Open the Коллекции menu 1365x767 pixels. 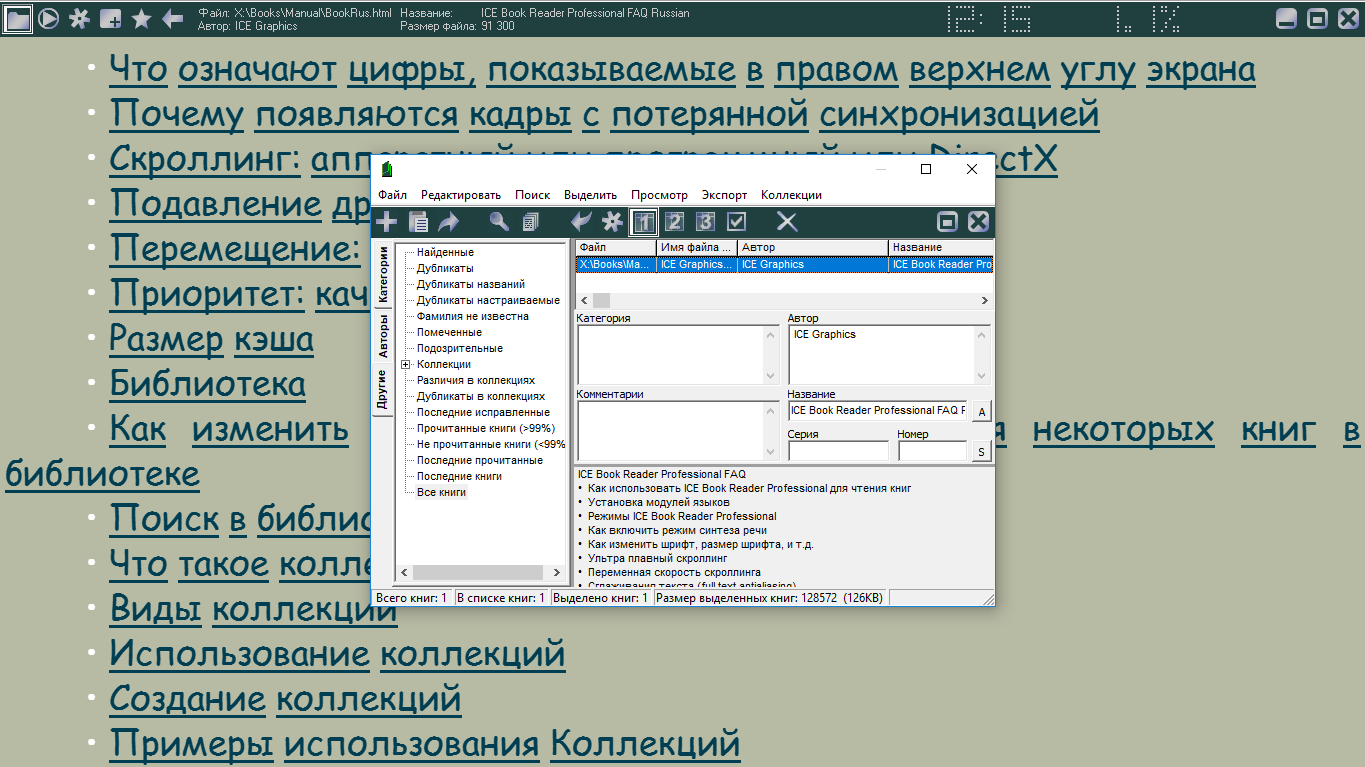791,195
